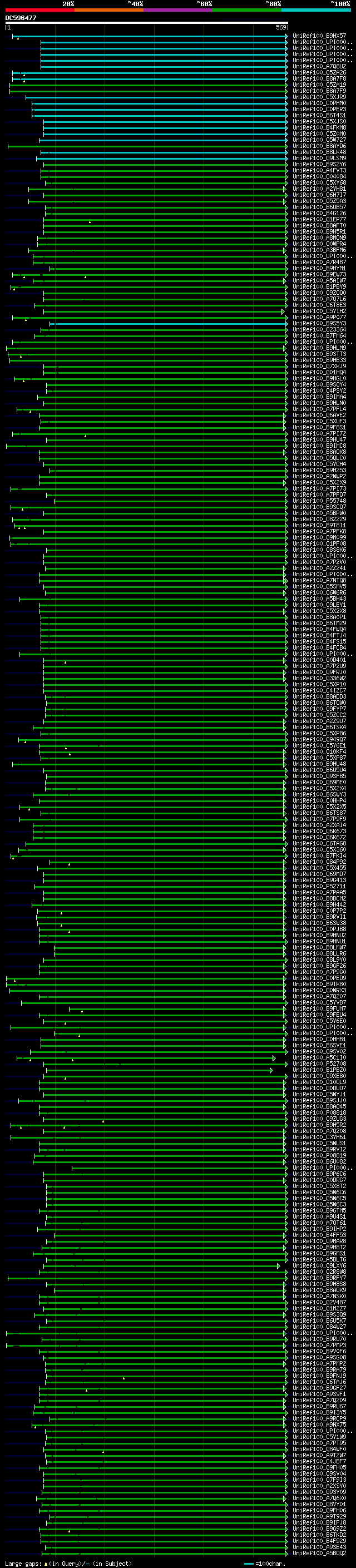This screenshot has height=1568, width=356.
Task: Select the UniRef100_Q6K673 entry
Action: 319,831
